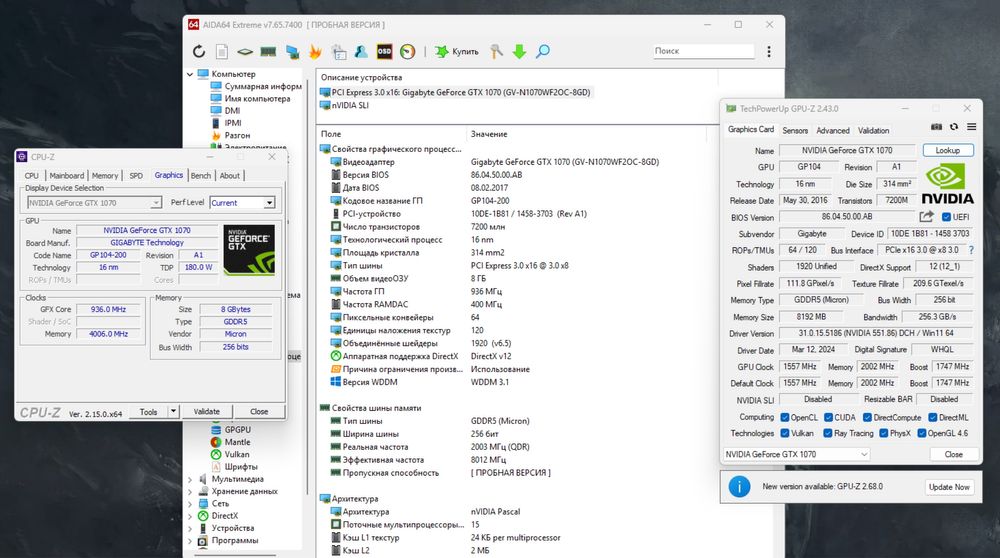Viewport: 1000px width, 558px height.
Task: Click the camera screenshot icon in GPU-Z
Action: (x=936, y=127)
